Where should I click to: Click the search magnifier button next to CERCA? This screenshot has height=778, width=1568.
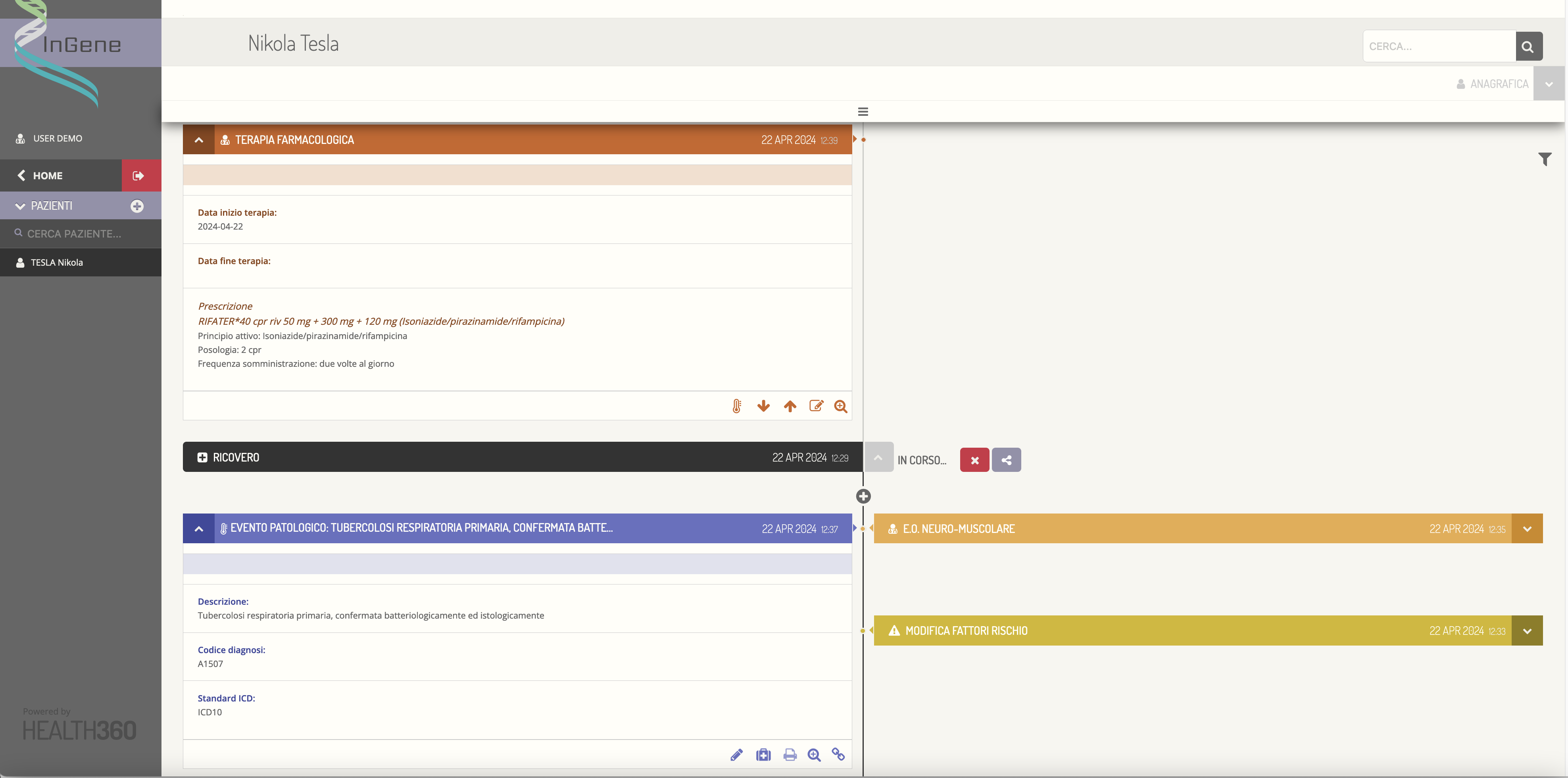click(1528, 46)
